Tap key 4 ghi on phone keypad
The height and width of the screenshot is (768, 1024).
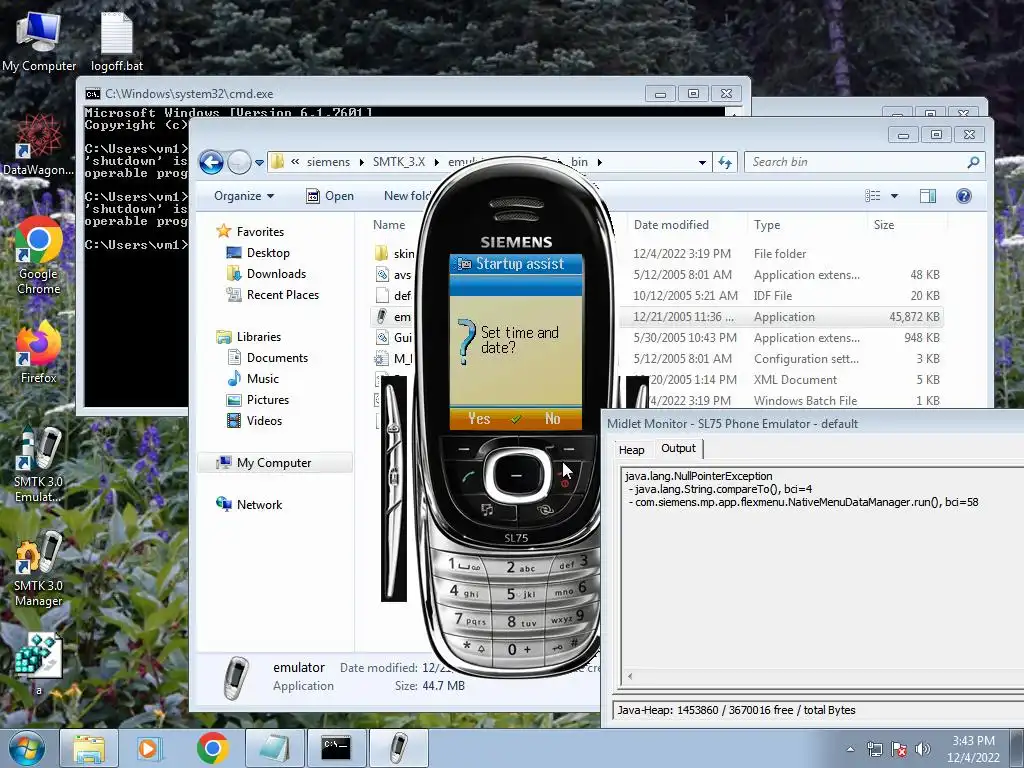click(464, 592)
